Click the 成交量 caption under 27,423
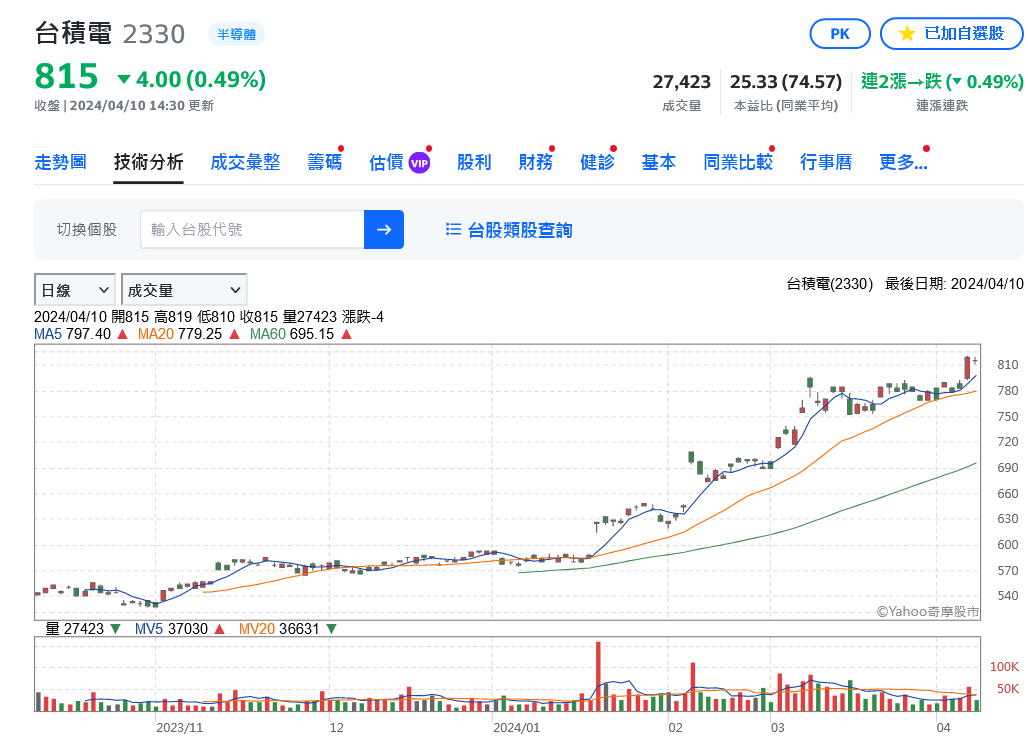1028x739 pixels. (682, 106)
